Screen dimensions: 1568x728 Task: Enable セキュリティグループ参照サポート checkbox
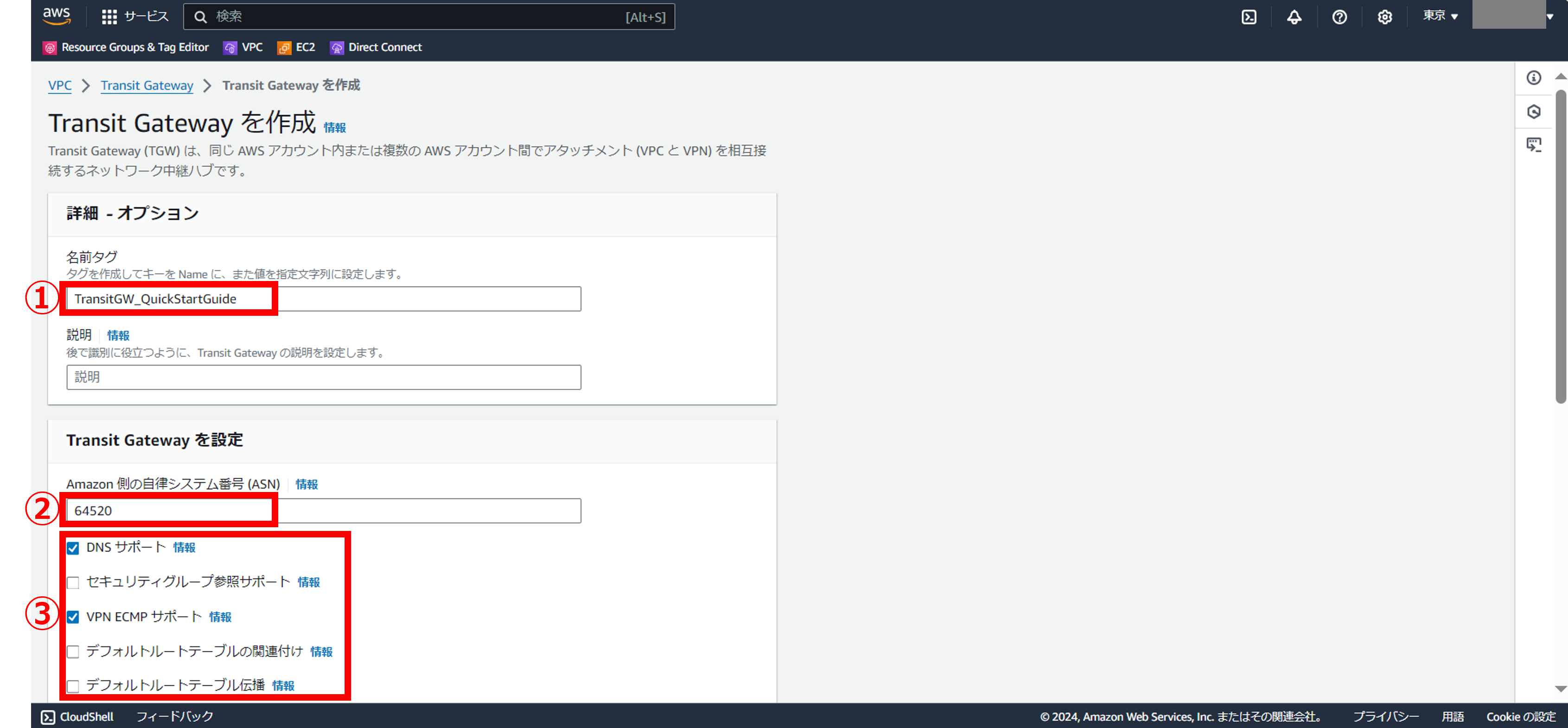pyautogui.click(x=73, y=582)
